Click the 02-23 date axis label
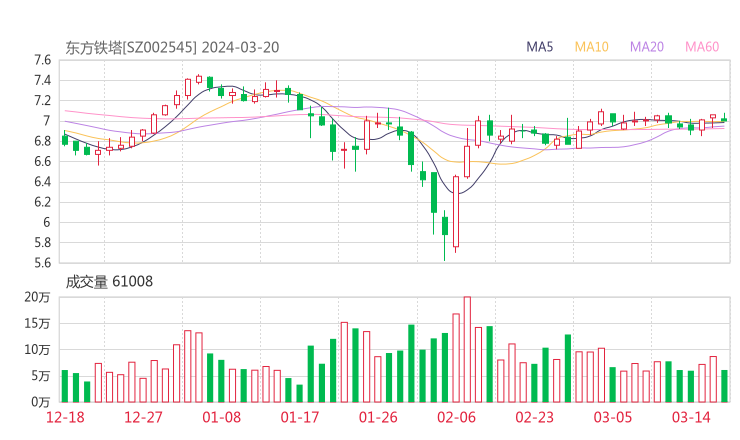740x440 pixels. pos(534,417)
